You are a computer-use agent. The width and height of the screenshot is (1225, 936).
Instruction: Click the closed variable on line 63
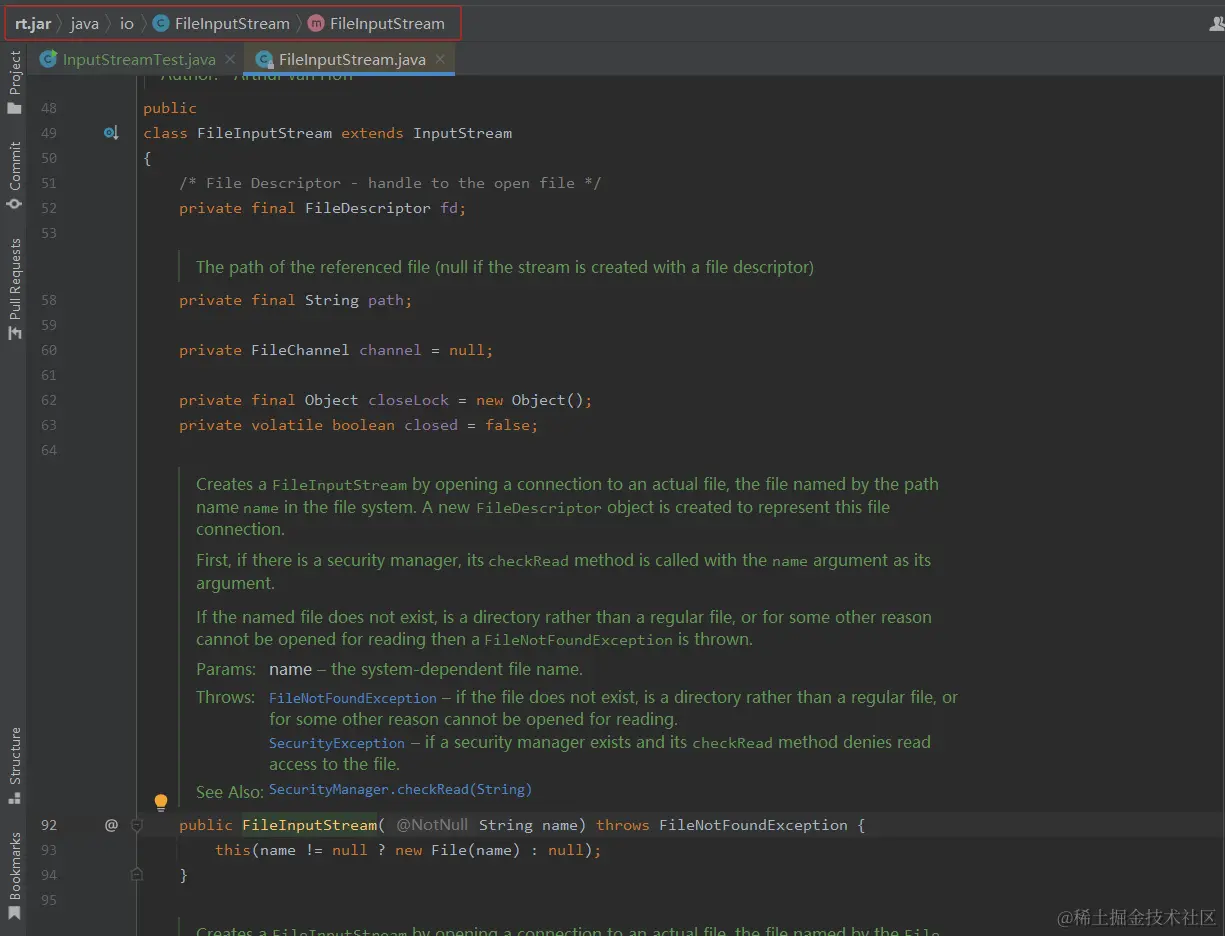431,425
